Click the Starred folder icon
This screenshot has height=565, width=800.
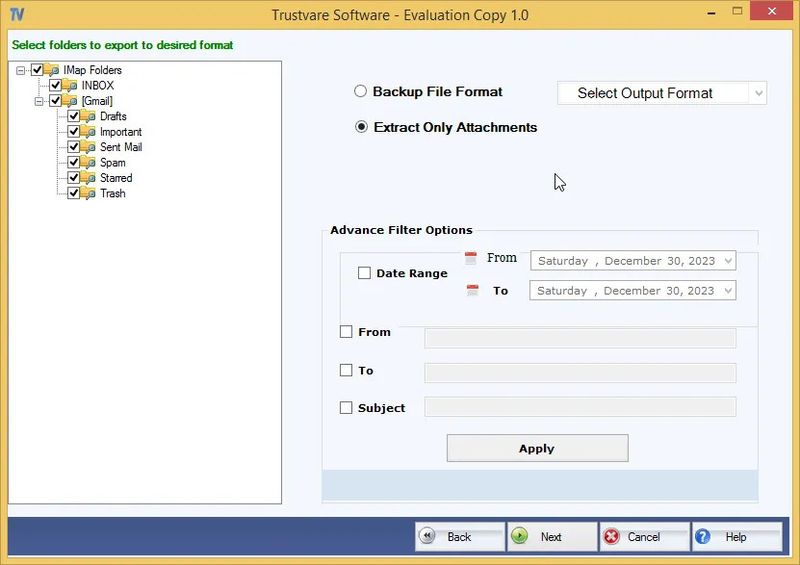click(88, 178)
